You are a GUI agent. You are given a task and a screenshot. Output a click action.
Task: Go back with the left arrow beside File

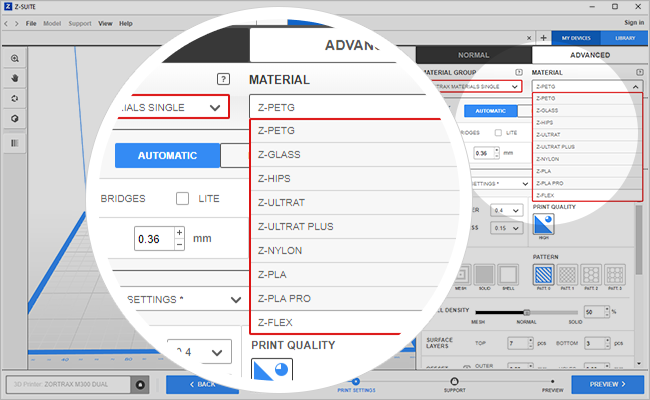pyautogui.click(x=6, y=24)
